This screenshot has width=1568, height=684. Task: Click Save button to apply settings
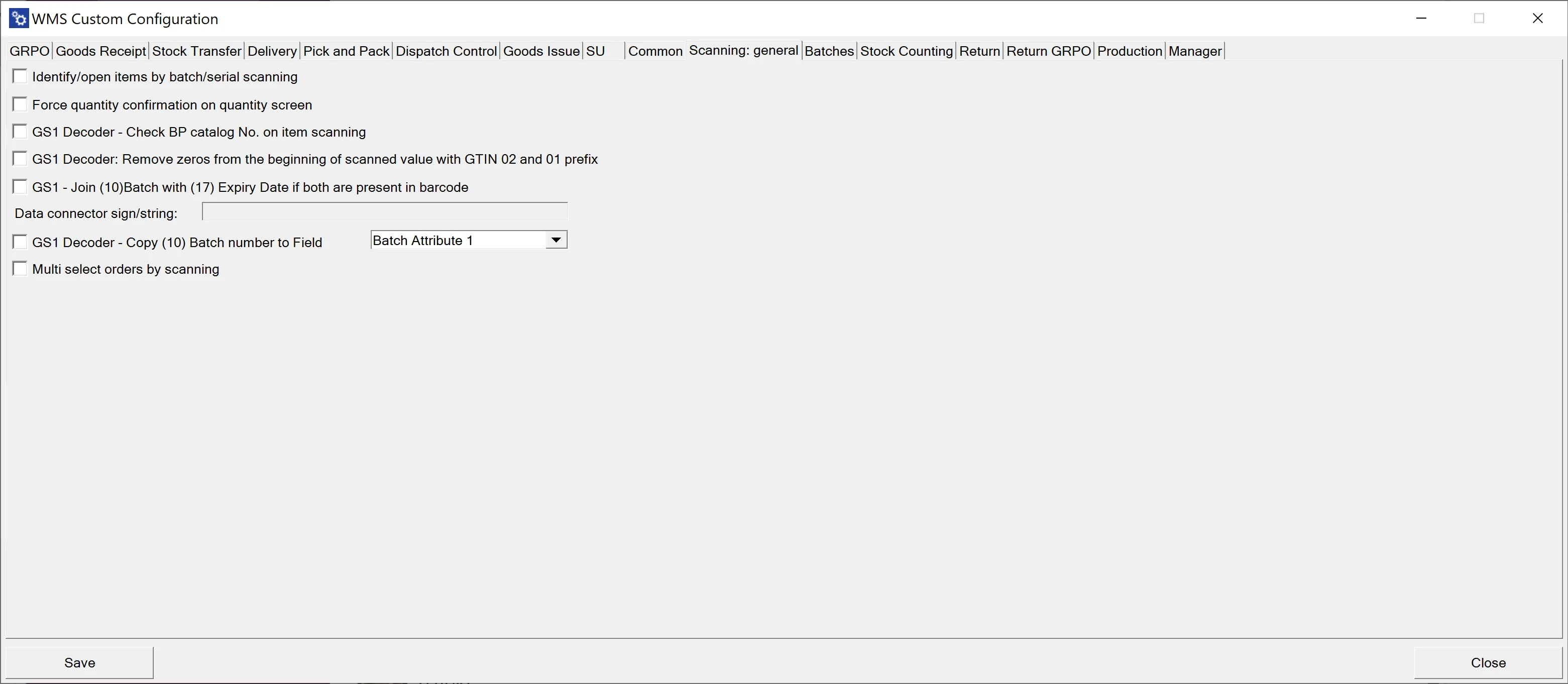(x=80, y=662)
